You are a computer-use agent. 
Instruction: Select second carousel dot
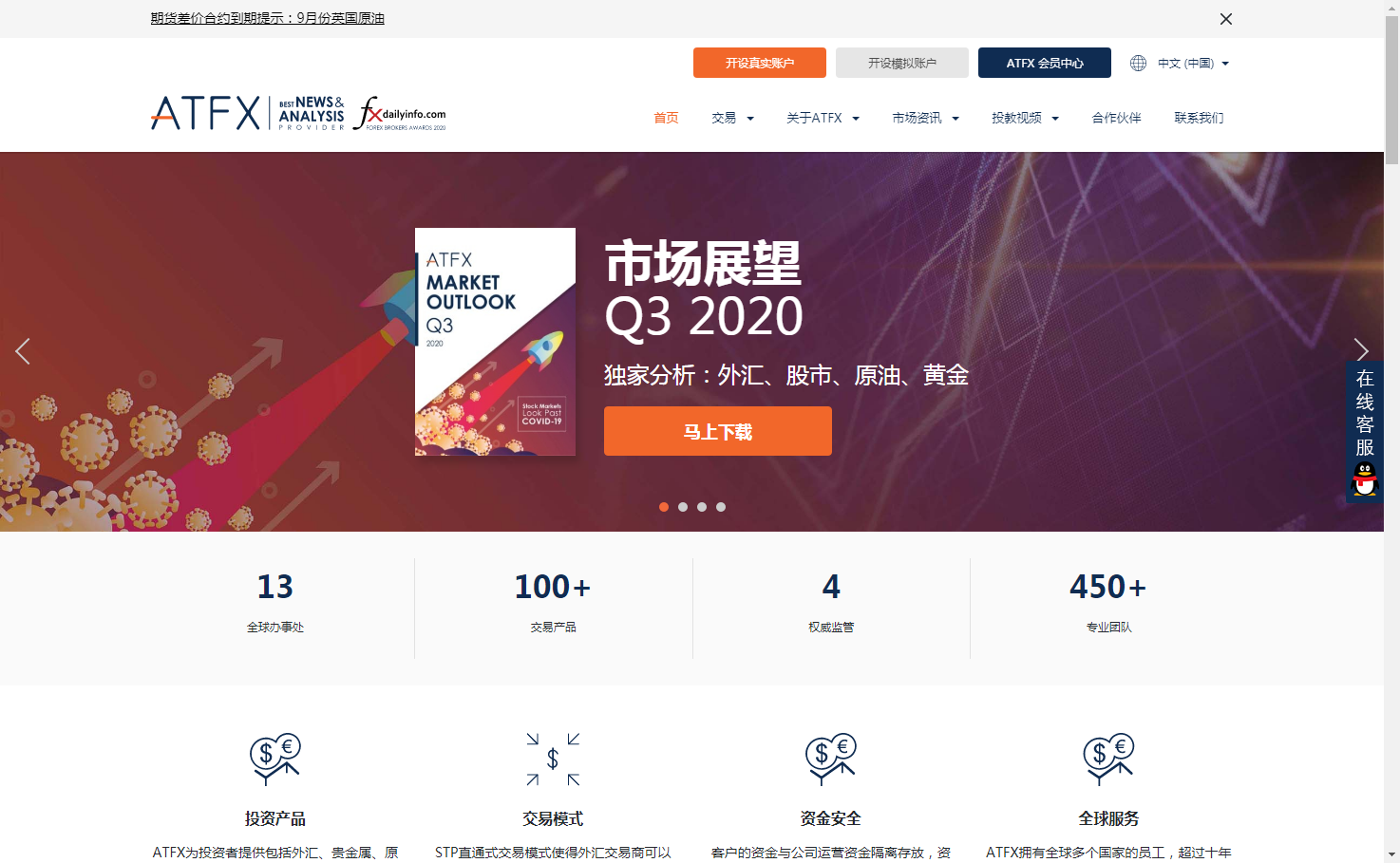click(x=683, y=507)
